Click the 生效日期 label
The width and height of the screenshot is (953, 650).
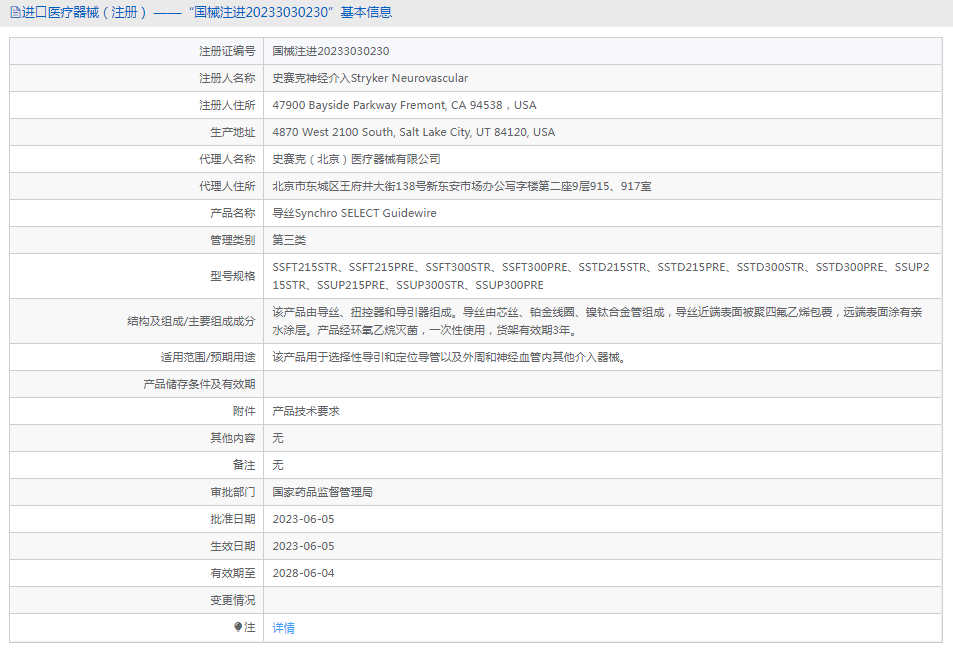pyautogui.click(x=233, y=546)
